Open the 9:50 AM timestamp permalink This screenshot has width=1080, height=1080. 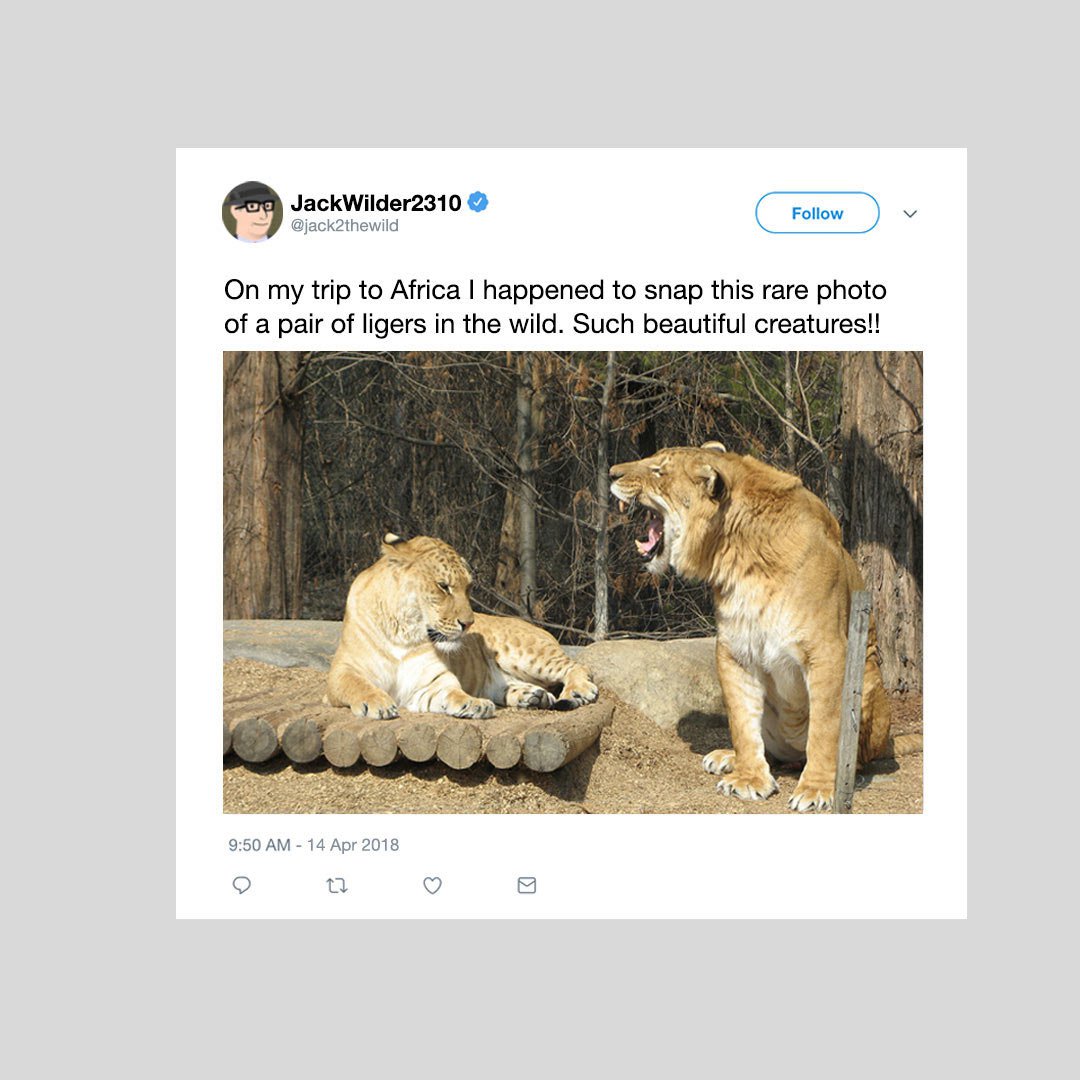[x=260, y=845]
